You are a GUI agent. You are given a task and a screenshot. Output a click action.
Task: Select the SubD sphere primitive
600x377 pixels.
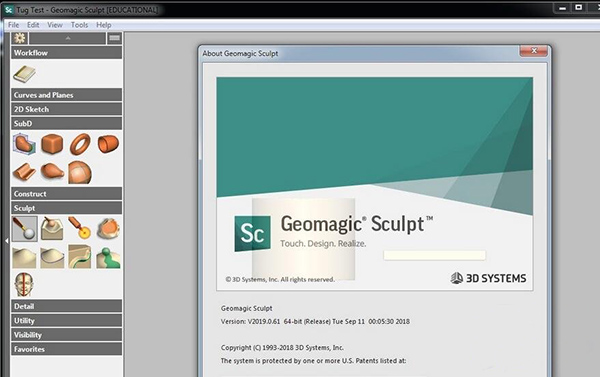pos(80,172)
